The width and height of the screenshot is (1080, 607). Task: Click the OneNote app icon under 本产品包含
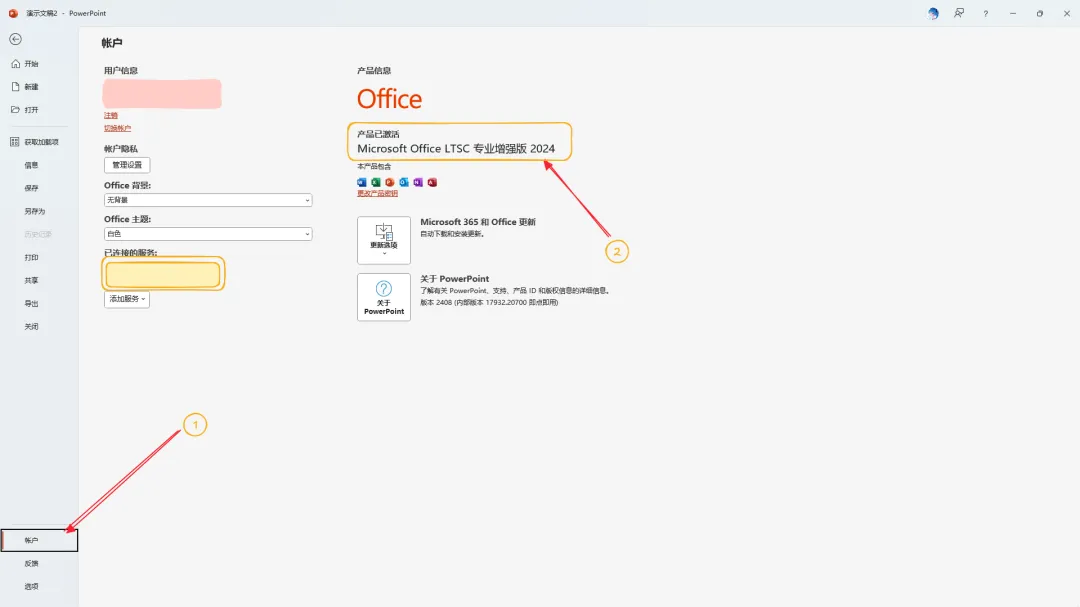coord(418,183)
